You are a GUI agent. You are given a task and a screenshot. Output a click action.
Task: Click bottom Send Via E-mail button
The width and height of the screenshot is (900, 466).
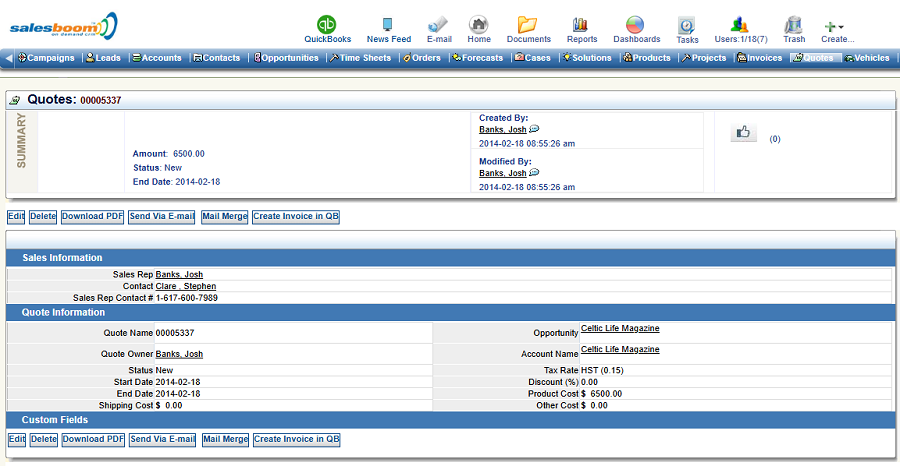pyautogui.click(x=162, y=439)
